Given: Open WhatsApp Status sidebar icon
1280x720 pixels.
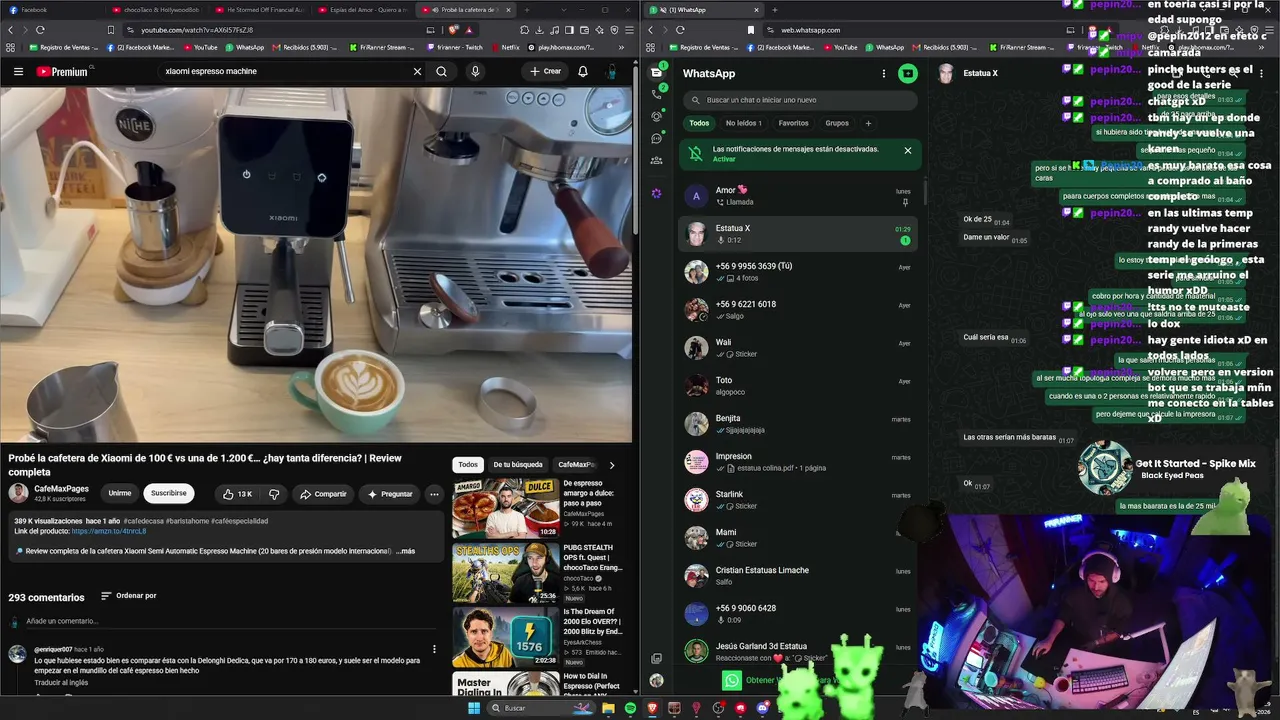Looking at the screenshot, I should click(x=656, y=116).
